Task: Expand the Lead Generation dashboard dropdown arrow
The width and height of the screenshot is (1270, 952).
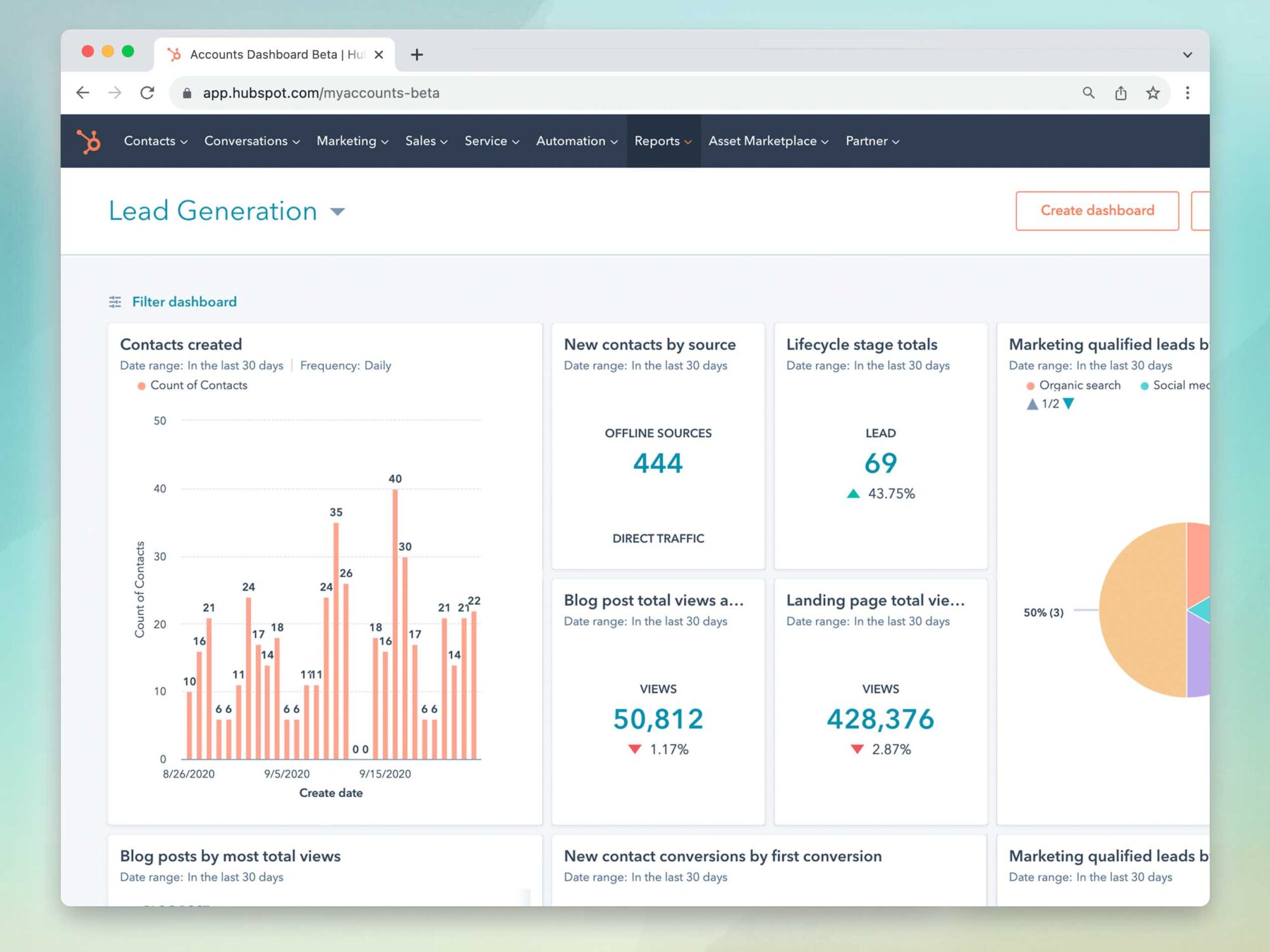Action: pos(338,212)
